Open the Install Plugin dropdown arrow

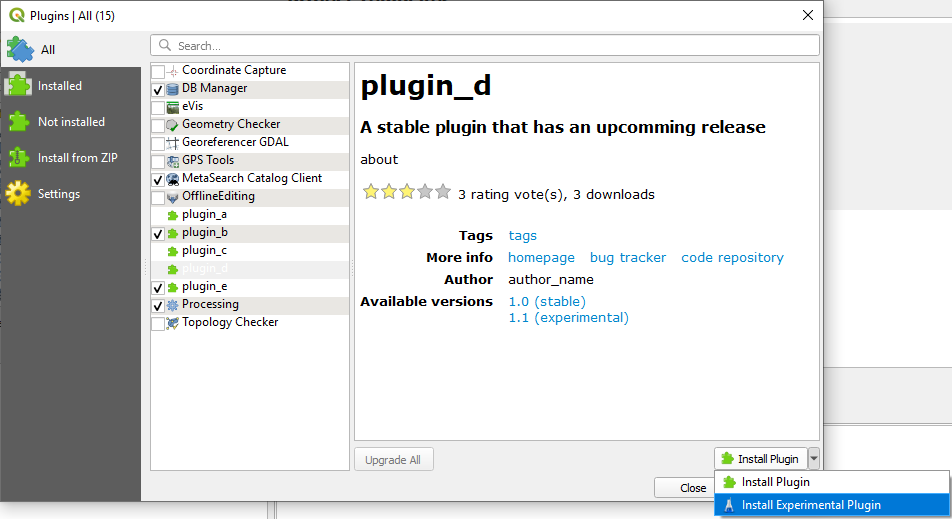point(814,459)
